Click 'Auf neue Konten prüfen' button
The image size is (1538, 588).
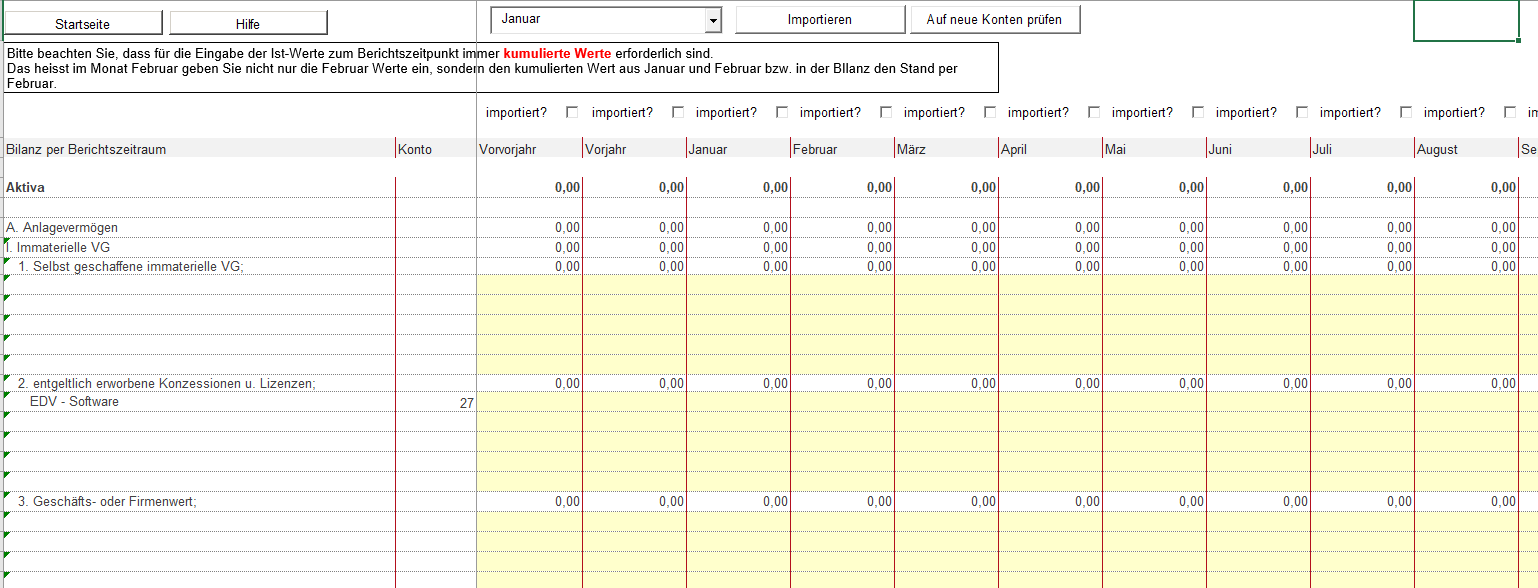pos(994,20)
